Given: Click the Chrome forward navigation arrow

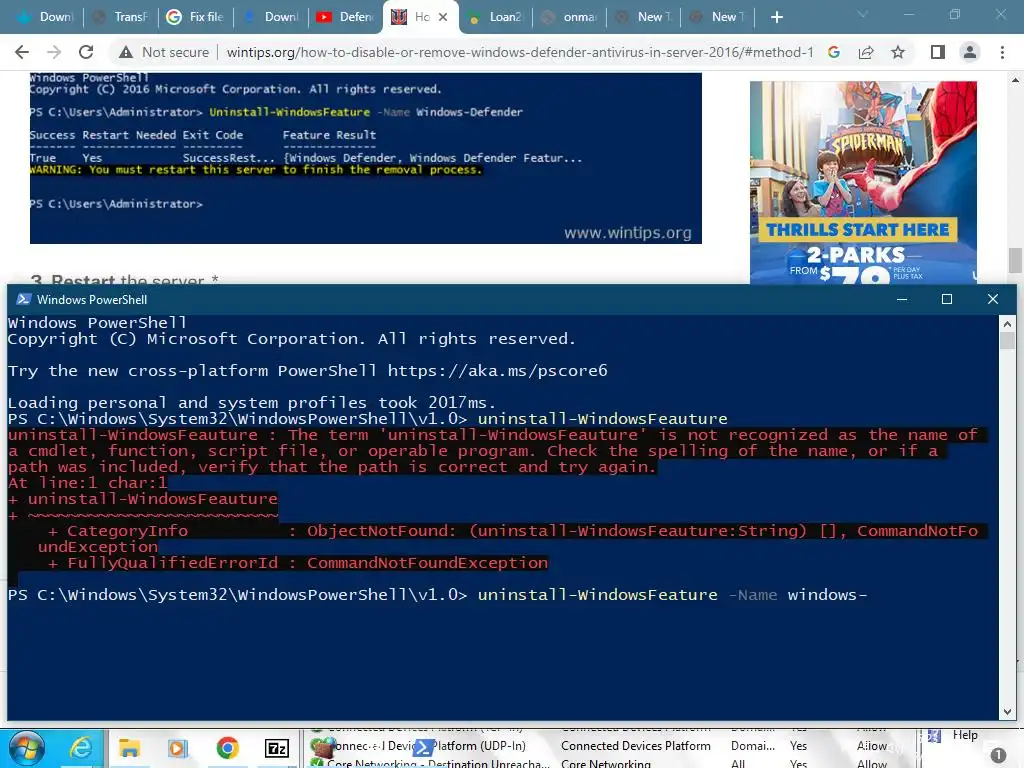Looking at the screenshot, I should coord(54,52).
